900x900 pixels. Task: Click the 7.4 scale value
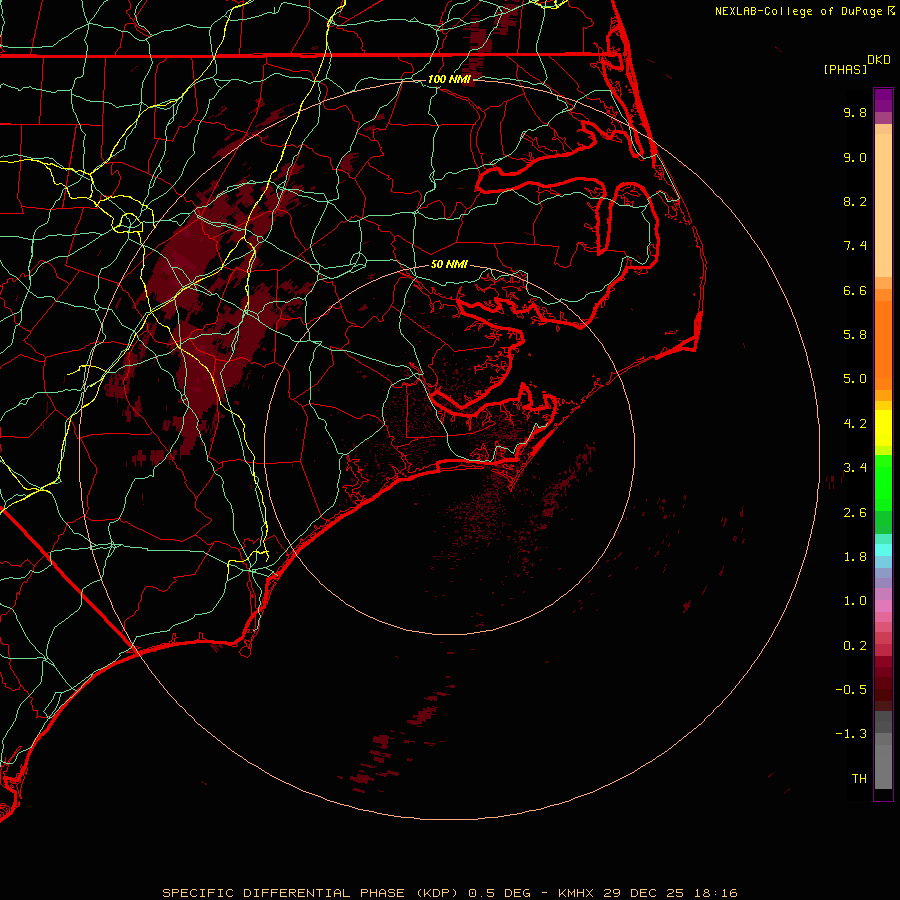point(855,246)
